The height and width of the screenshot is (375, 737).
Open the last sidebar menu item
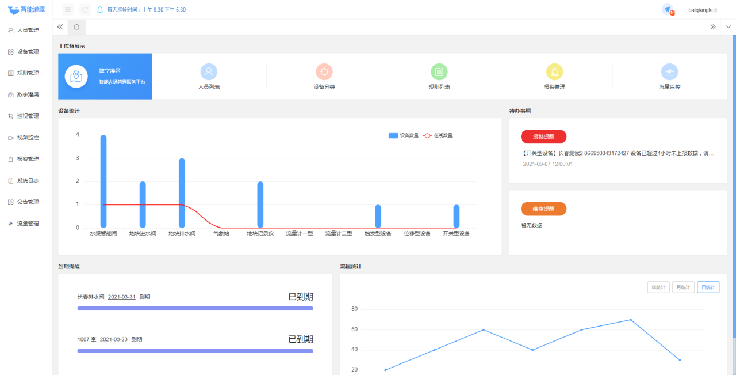(26, 223)
